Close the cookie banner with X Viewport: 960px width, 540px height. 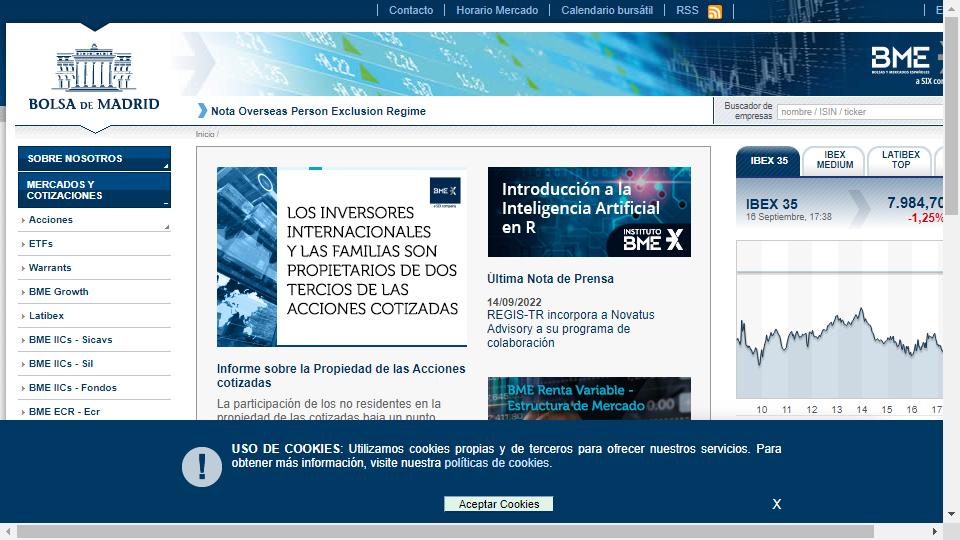(776, 504)
